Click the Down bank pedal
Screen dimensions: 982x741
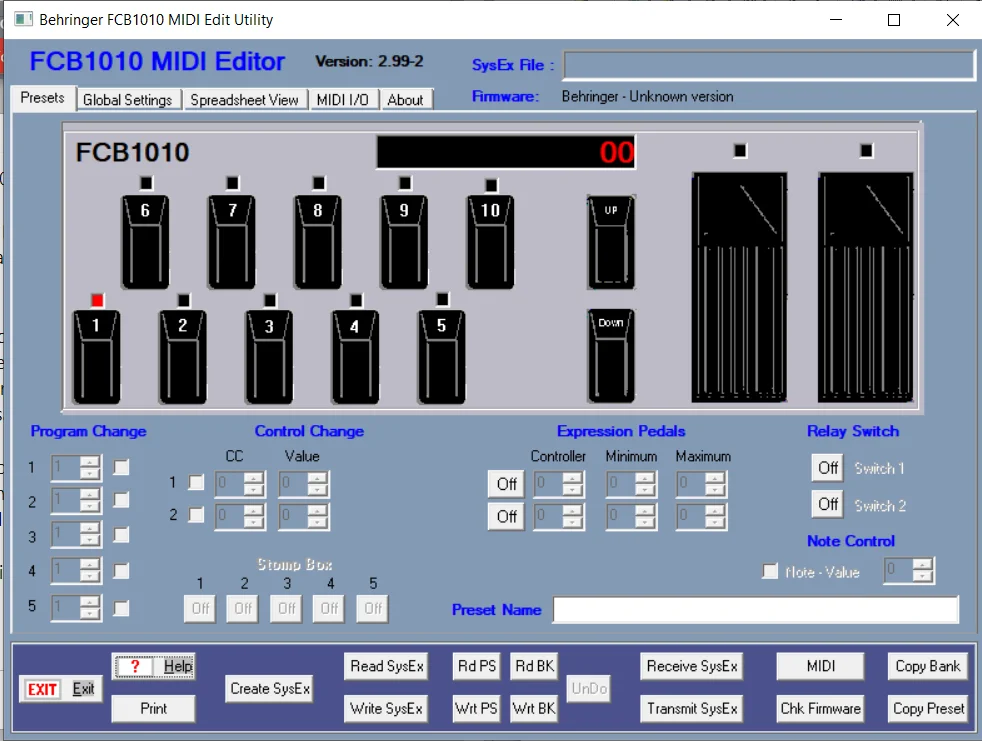(x=610, y=354)
